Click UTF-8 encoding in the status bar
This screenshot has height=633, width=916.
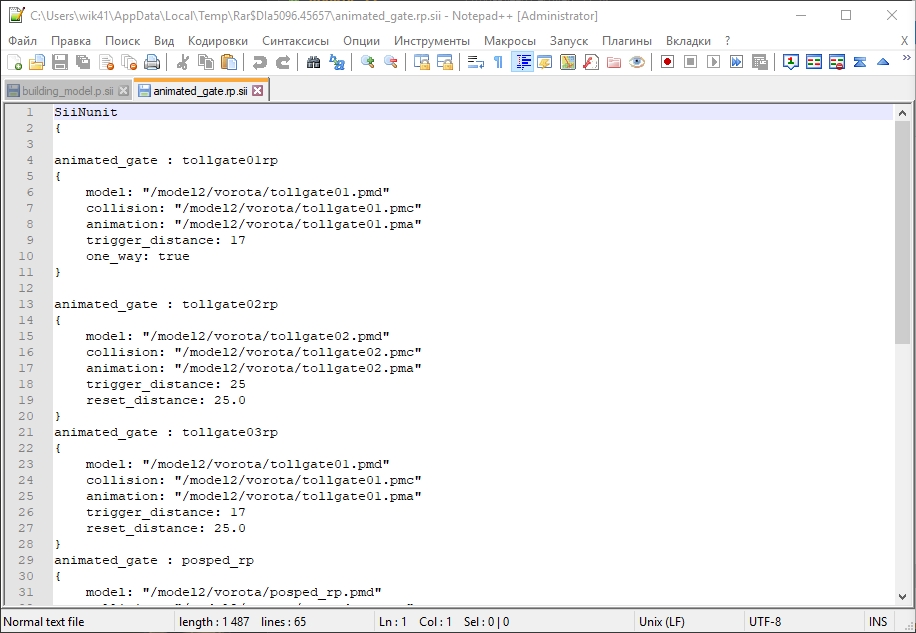(x=765, y=622)
